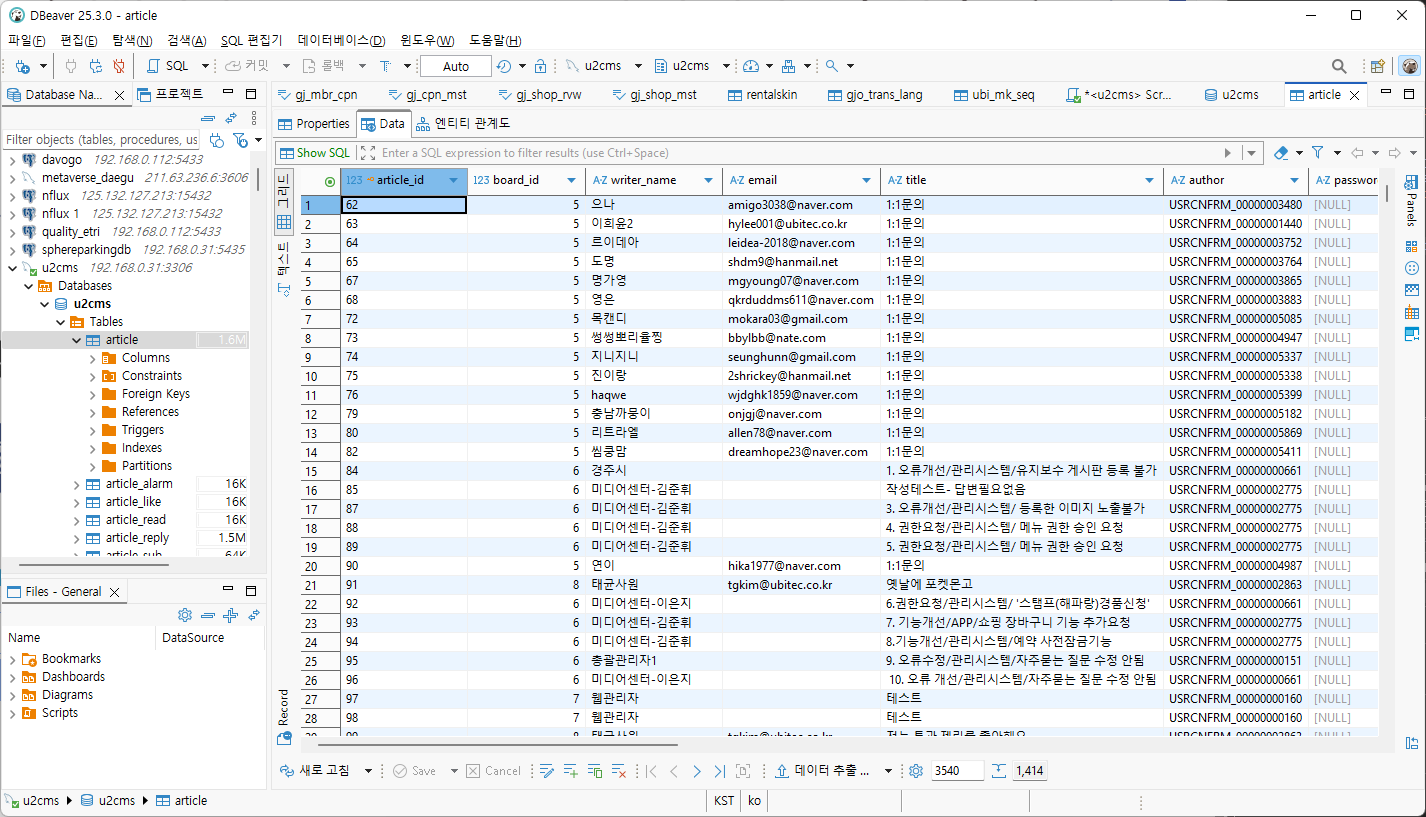1426x817 pixels.
Task: Switch the result view to 텍스트 mode
Action: pos(284,267)
